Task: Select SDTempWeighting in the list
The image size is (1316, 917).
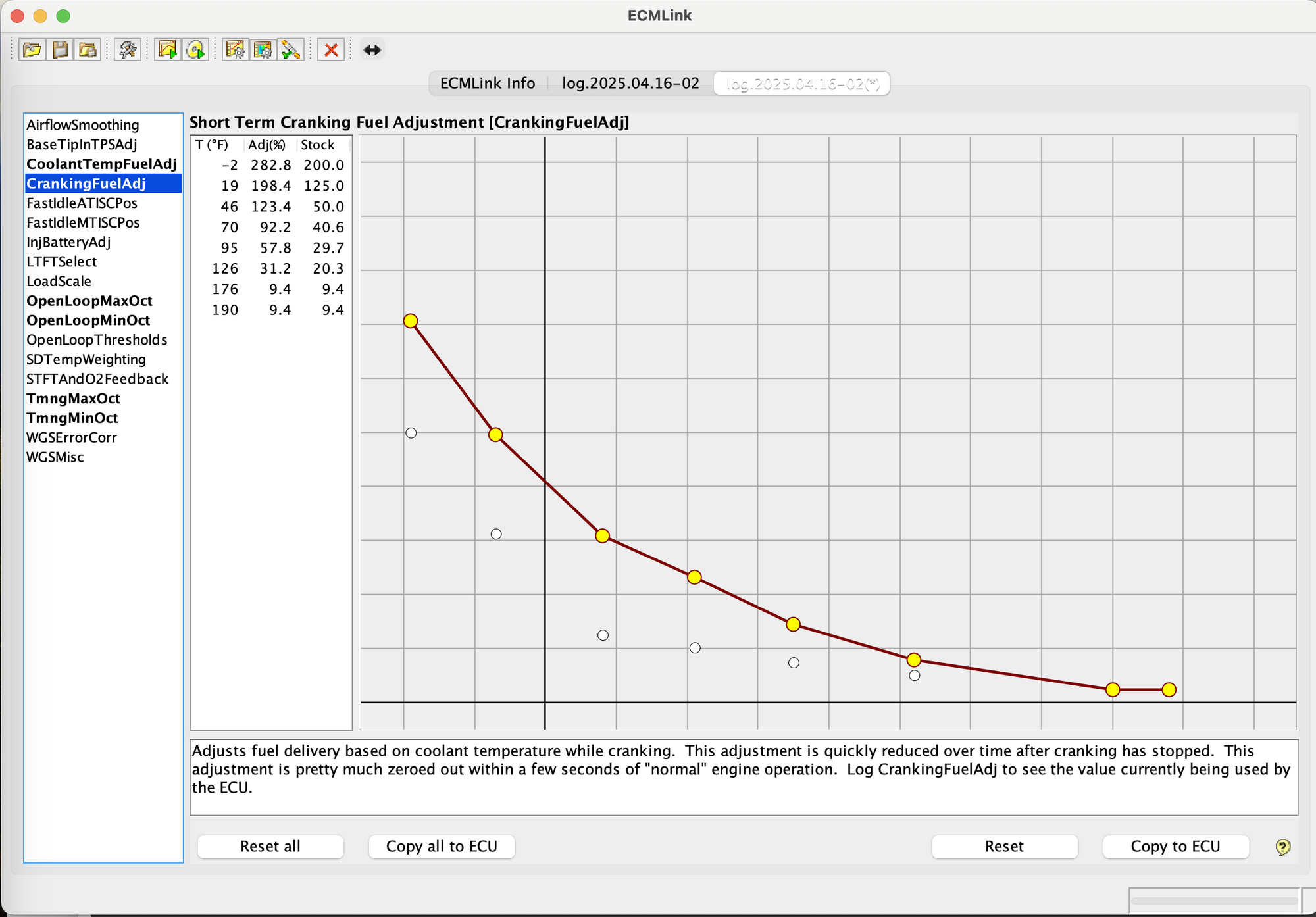Action: point(103,360)
